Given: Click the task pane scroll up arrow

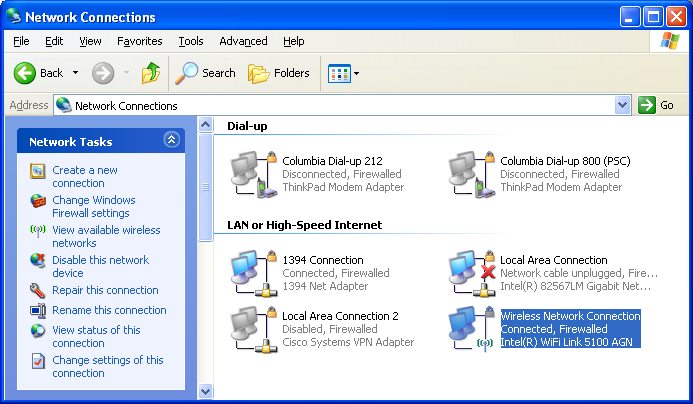Looking at the screenshot, I should (x=206, y=125).
